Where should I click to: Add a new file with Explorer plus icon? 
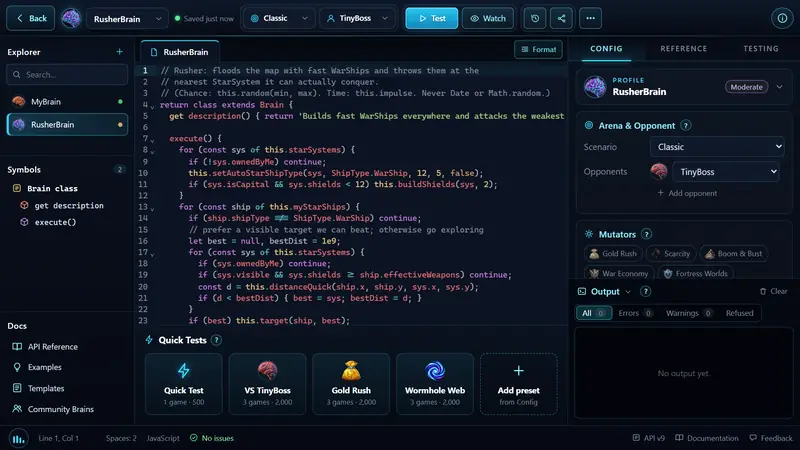[x=119, y=52]
